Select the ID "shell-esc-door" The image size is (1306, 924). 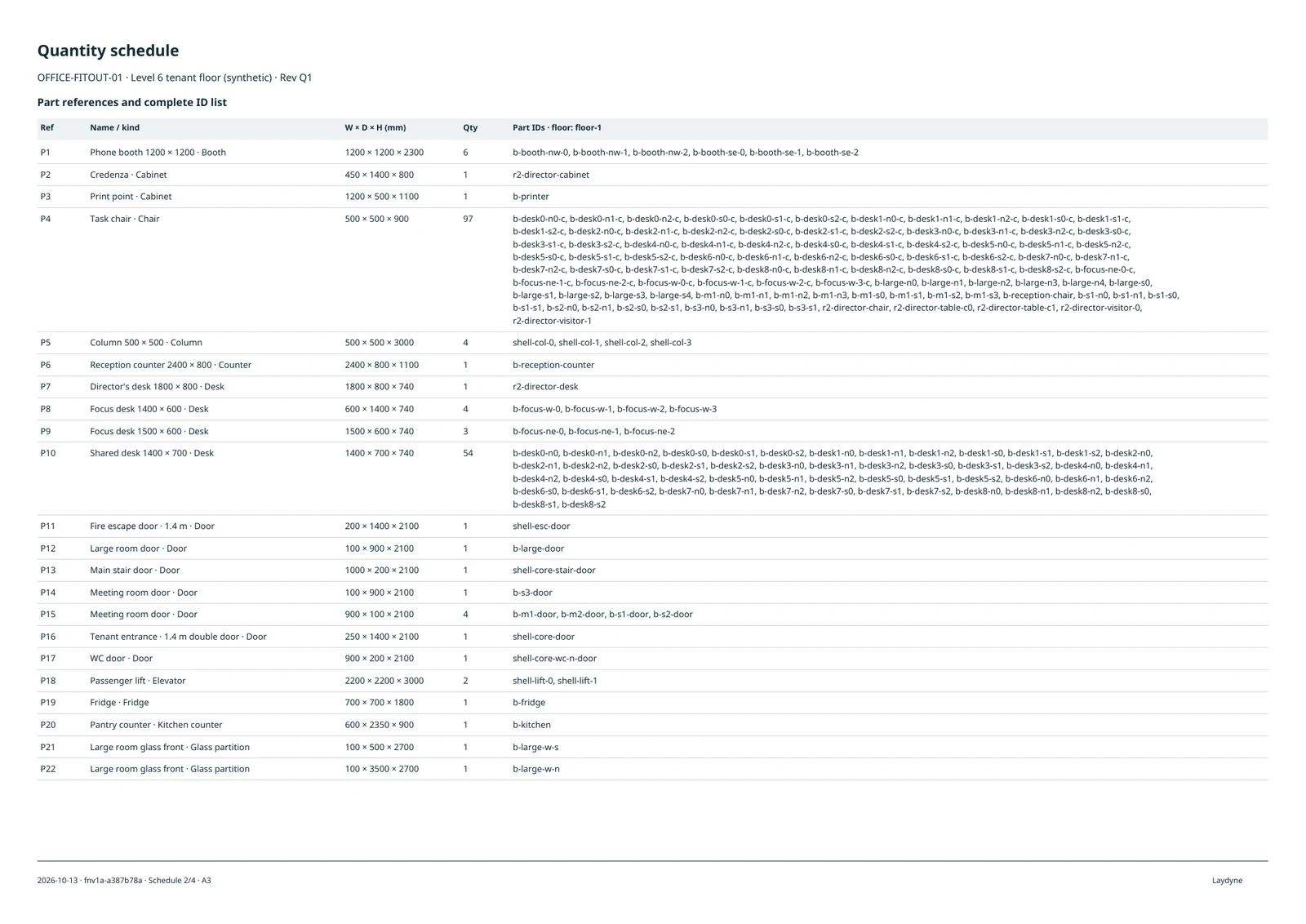[541, 526]
